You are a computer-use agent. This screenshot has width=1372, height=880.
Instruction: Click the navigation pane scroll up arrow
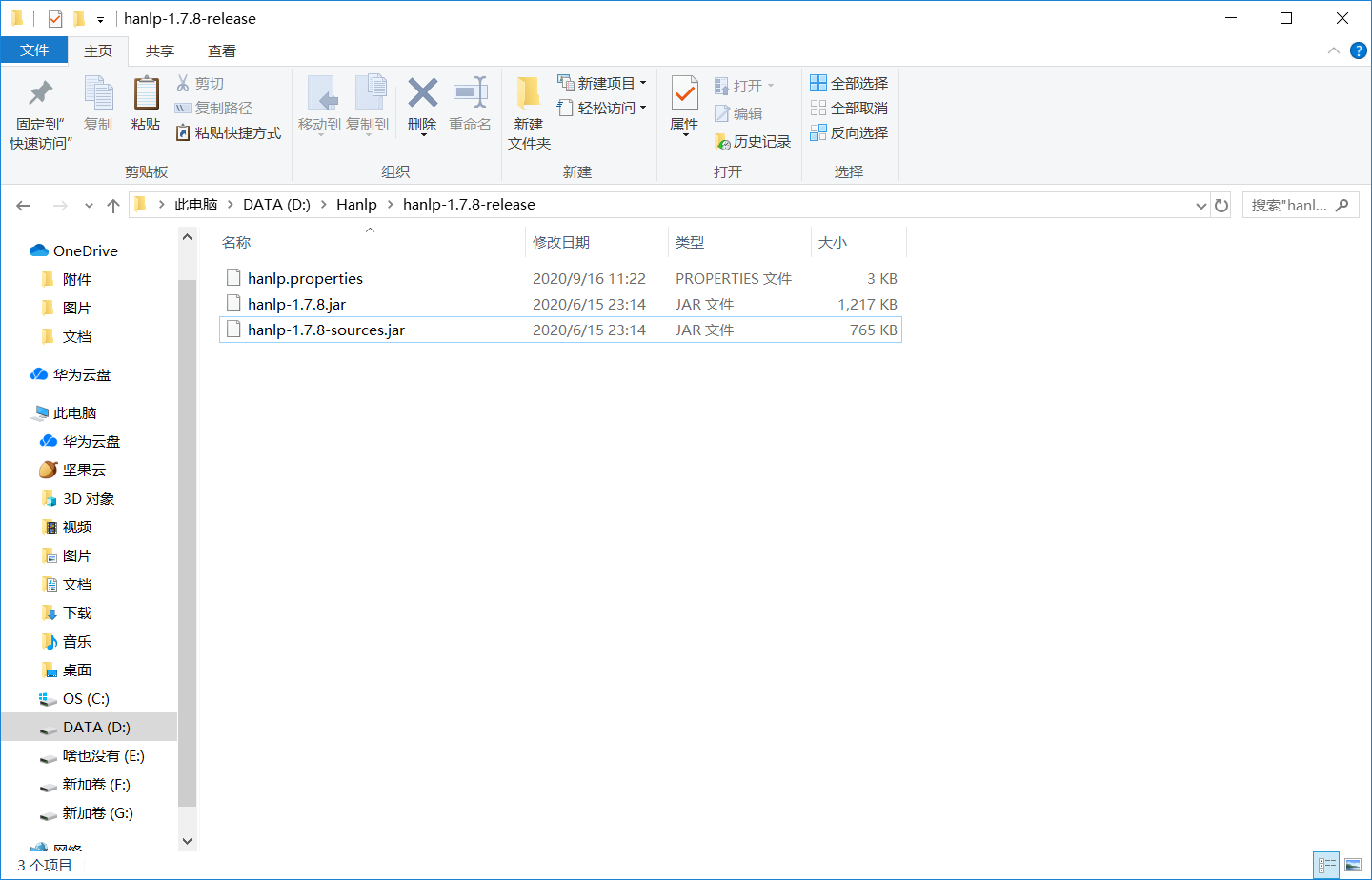click(187, 237)
